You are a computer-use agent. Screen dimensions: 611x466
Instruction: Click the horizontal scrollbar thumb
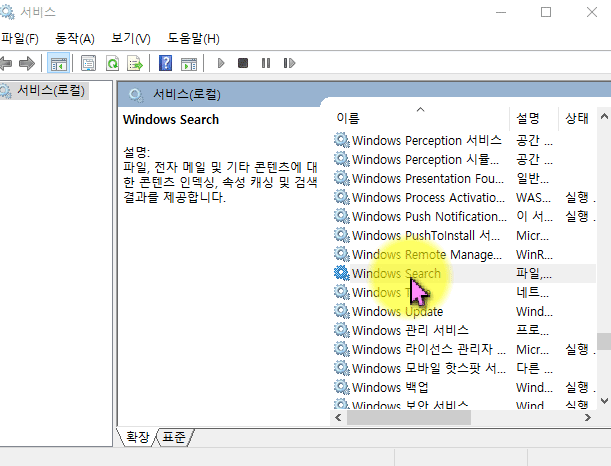[x=409, y=418]
